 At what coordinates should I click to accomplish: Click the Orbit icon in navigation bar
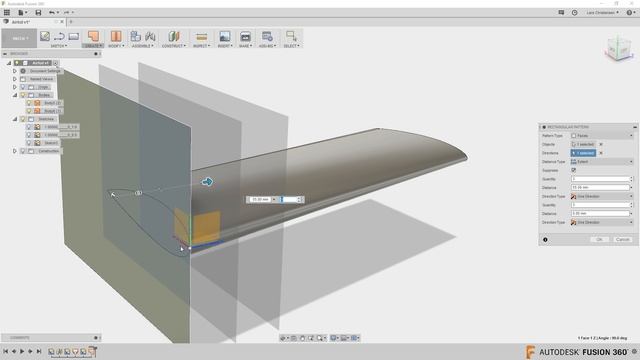point(284,338)
